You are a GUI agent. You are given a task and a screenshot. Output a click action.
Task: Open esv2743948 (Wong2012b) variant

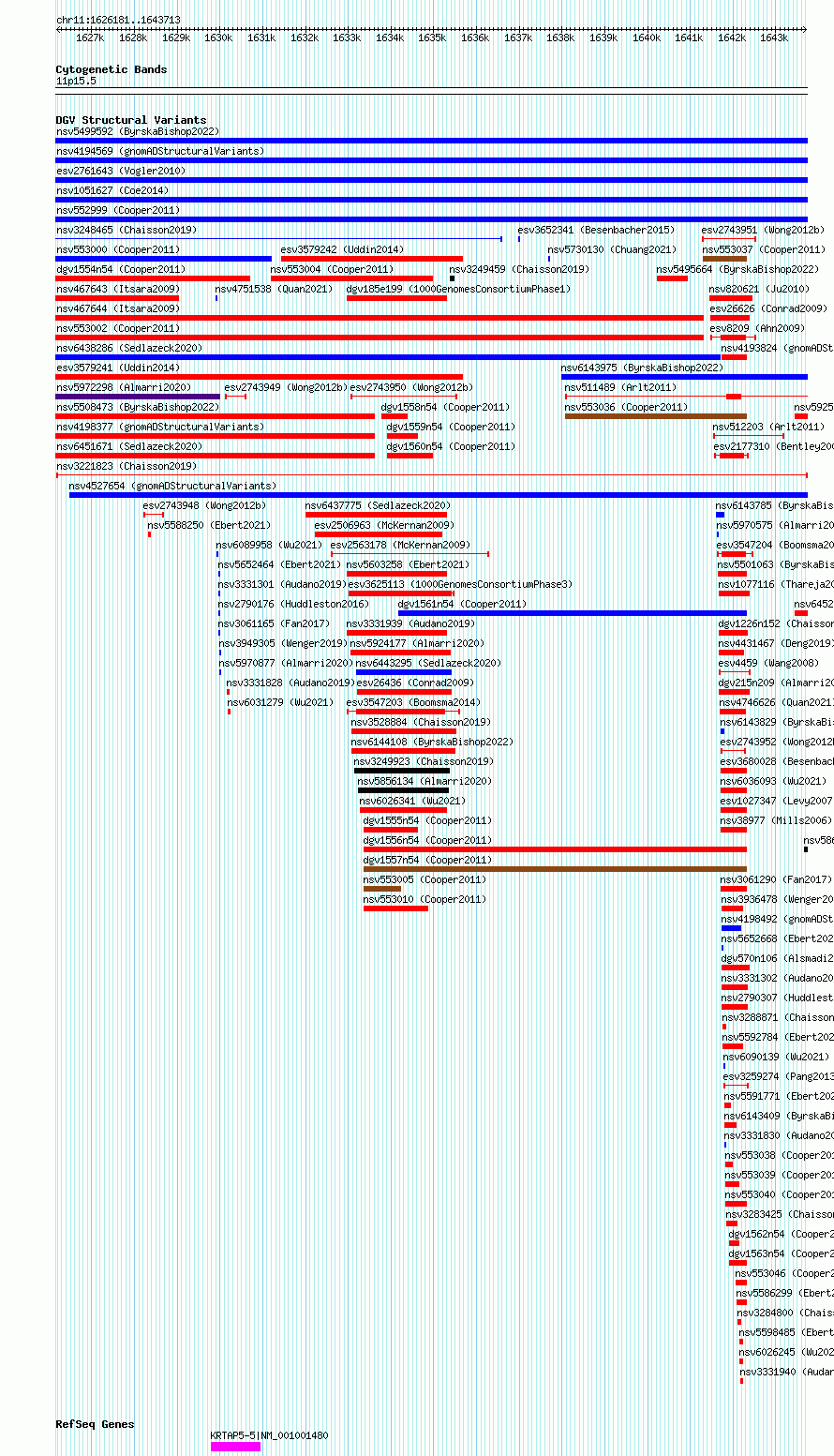(x=205, y=505)
